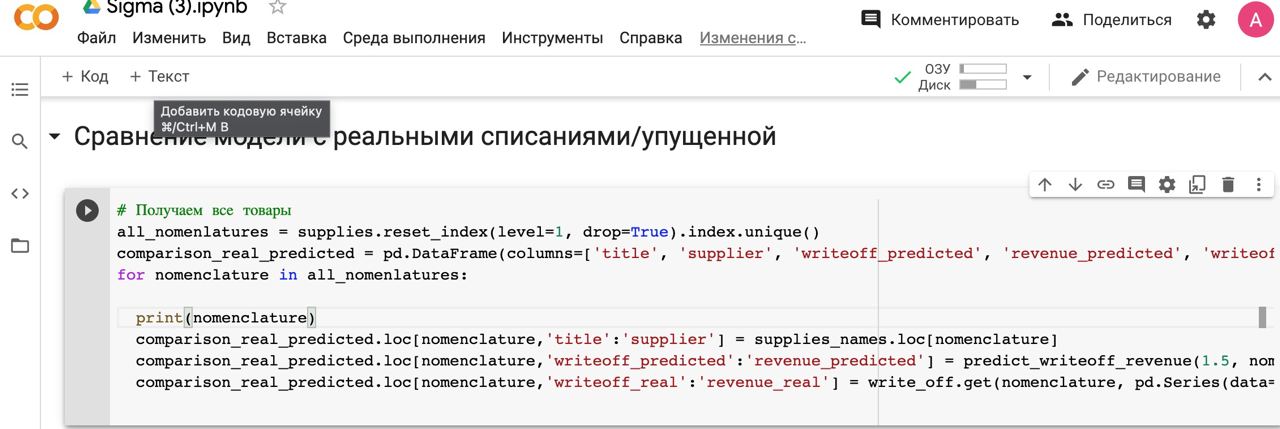Open the Среда выполнения menu

(414, 38)
